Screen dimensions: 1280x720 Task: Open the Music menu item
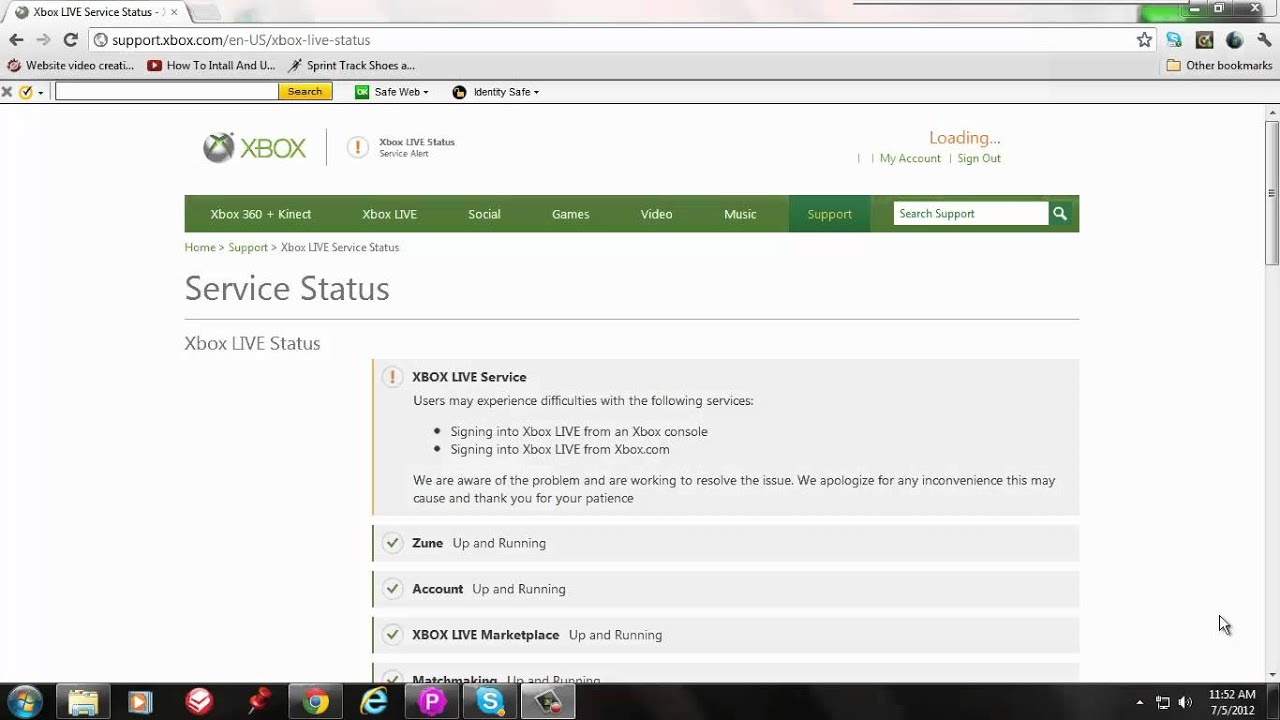click(740, 214)
